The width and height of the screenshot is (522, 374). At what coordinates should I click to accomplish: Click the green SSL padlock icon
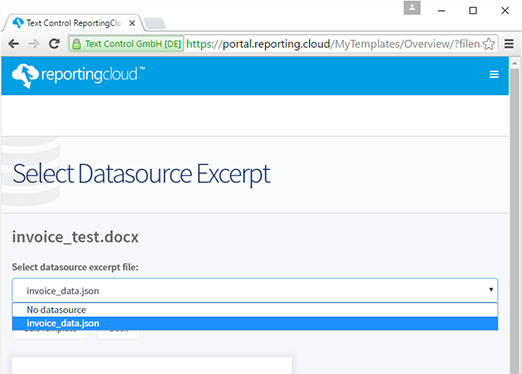pos(77,44)
